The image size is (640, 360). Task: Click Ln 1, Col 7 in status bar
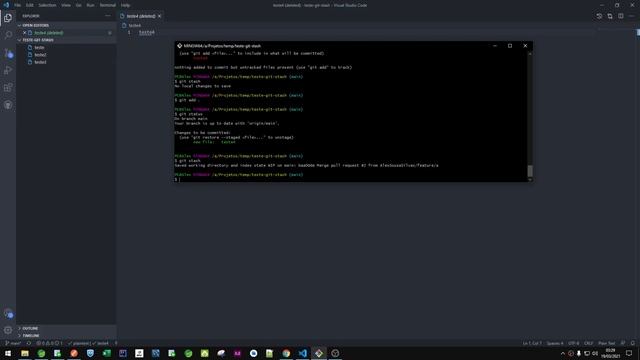[532, 343]
